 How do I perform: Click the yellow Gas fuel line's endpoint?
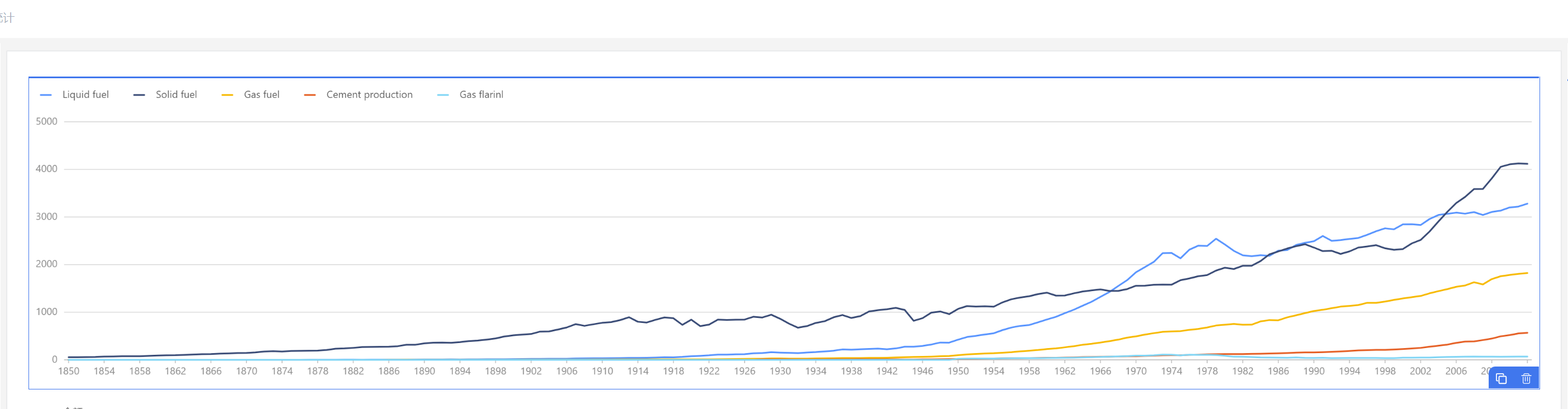tap(1528, 273)
